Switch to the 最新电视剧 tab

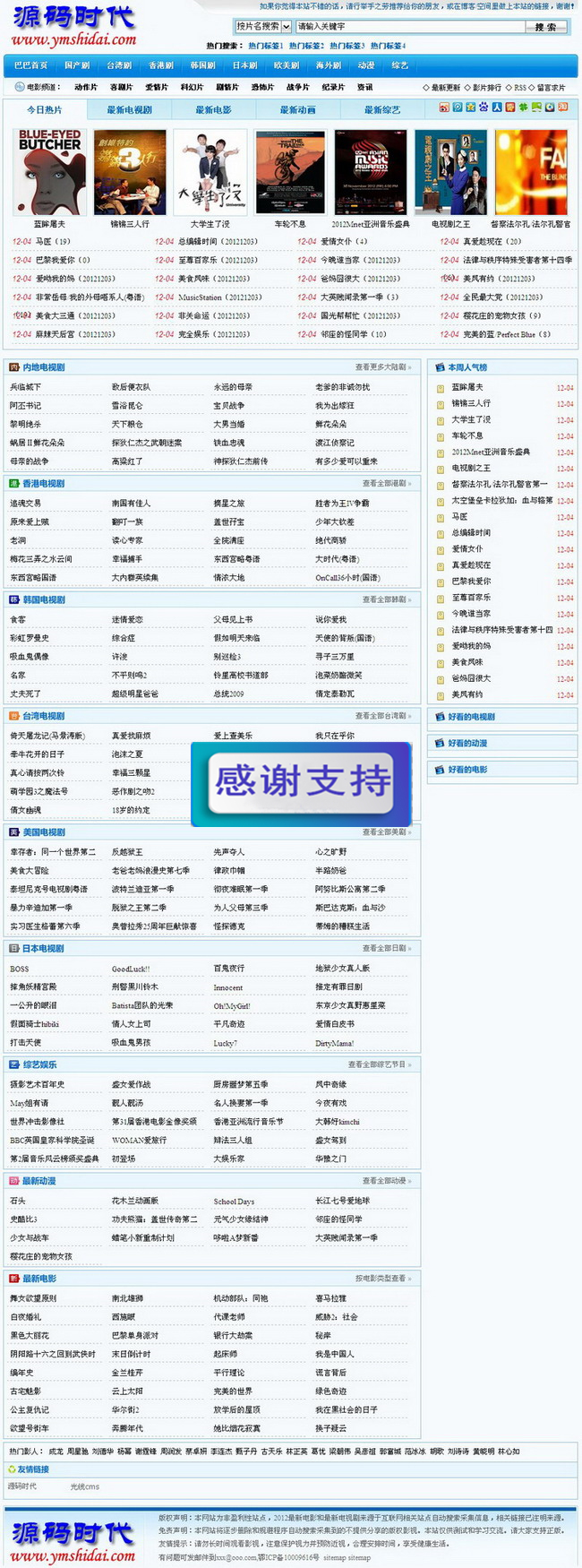pos(129,109)
